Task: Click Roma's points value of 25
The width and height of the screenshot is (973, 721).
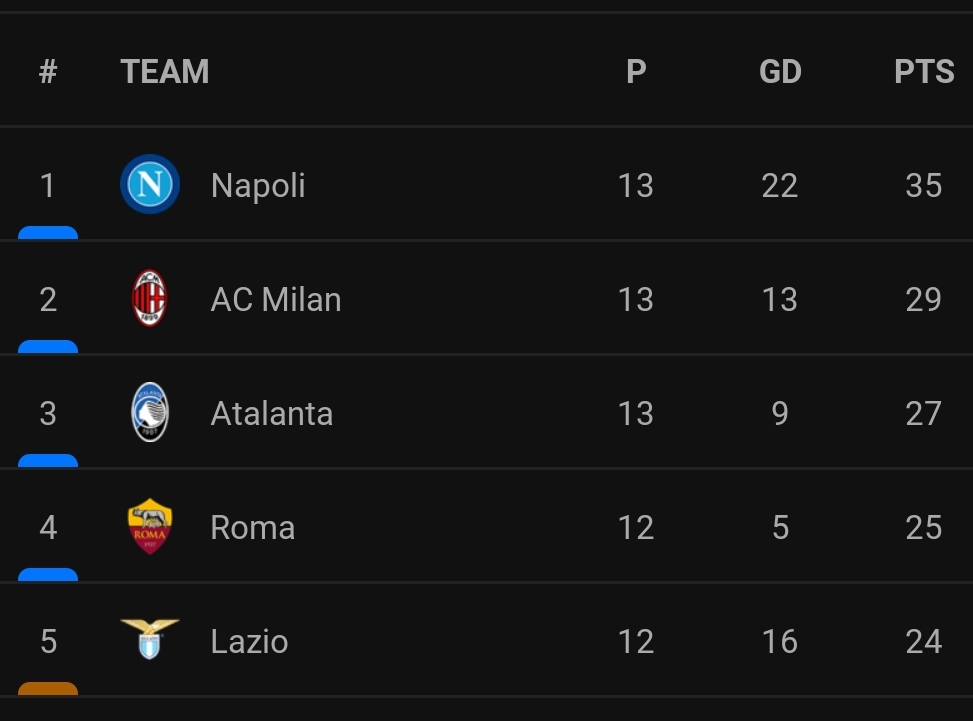Action: pyautogui.click(x=921, y=527)
